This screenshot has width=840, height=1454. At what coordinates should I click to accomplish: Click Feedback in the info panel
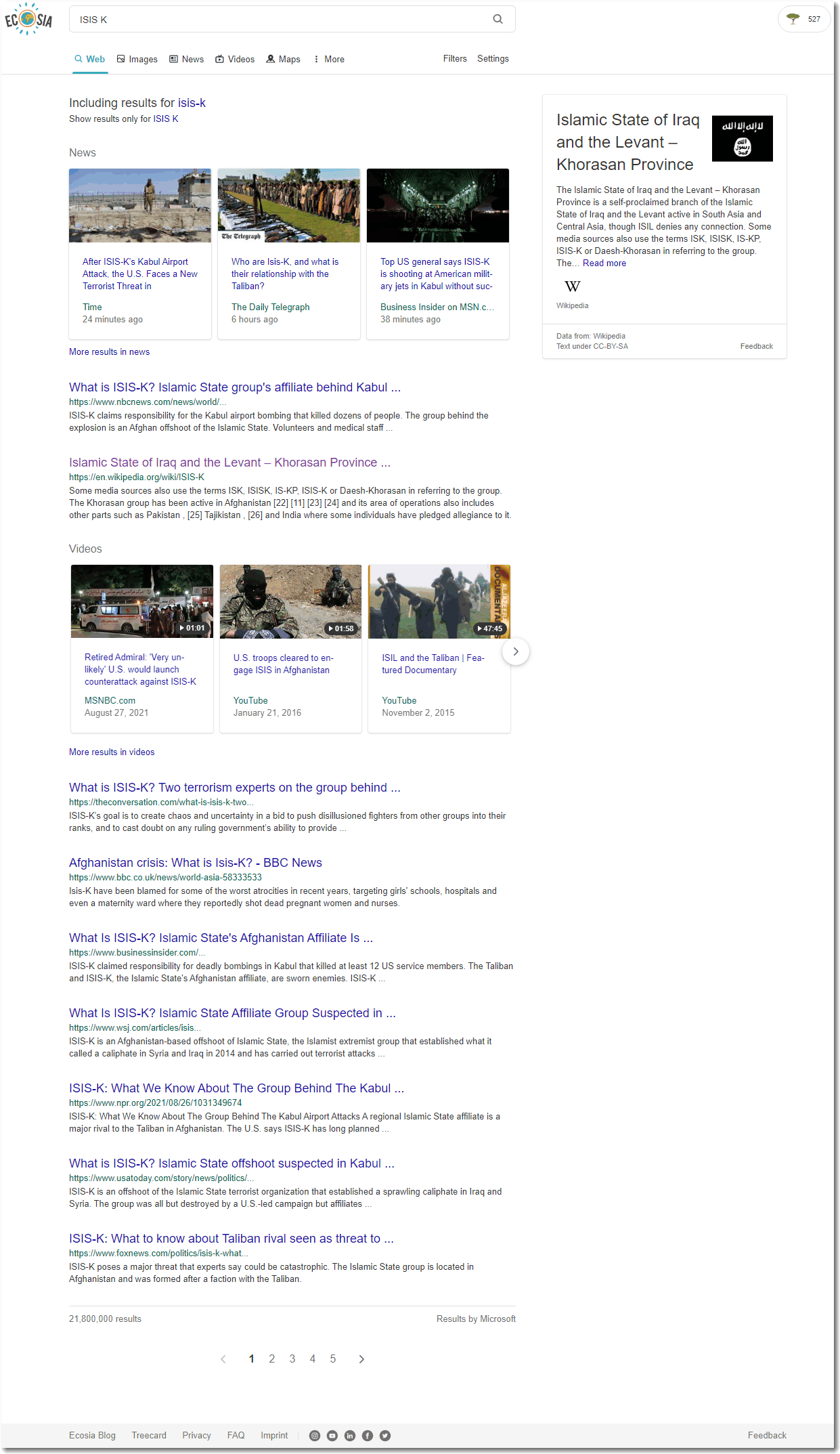pyautogui.click(x=756, y=346)
